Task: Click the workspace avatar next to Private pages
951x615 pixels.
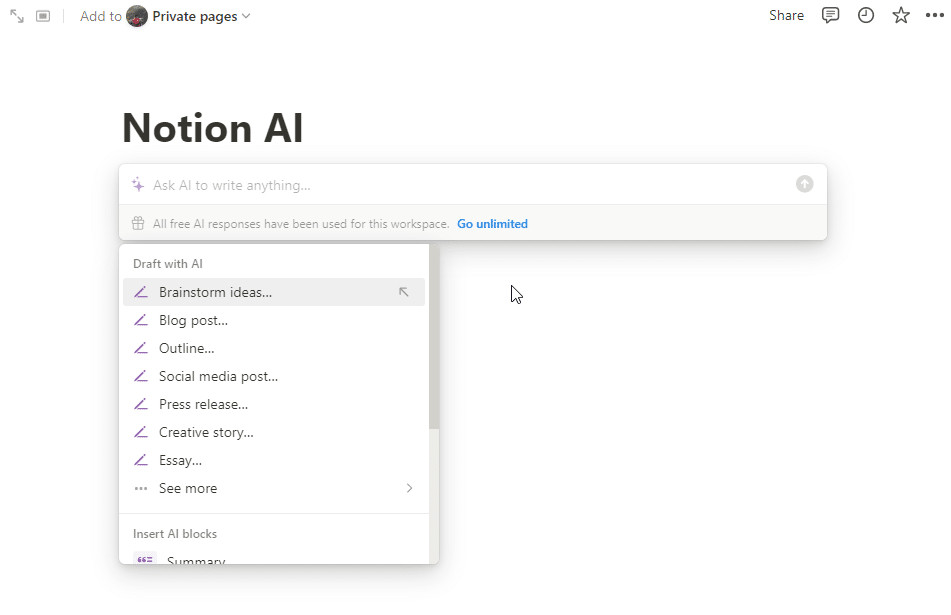Action: (x=137, y=16)
